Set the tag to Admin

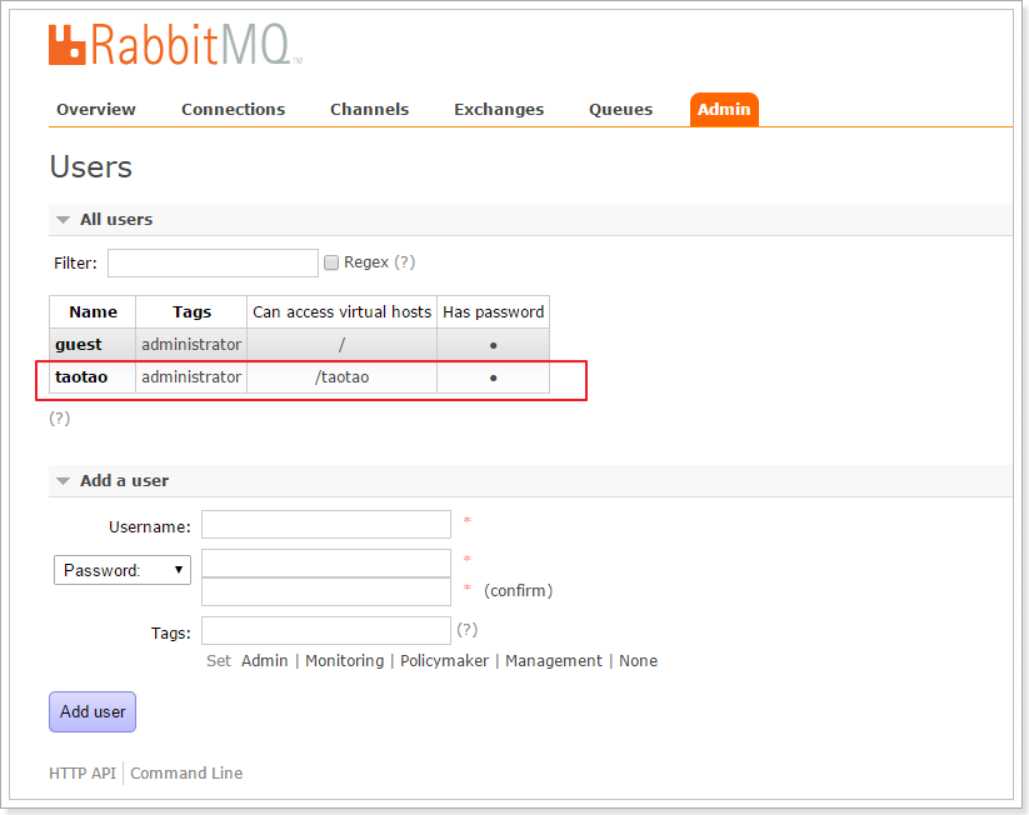pos(264,661)
